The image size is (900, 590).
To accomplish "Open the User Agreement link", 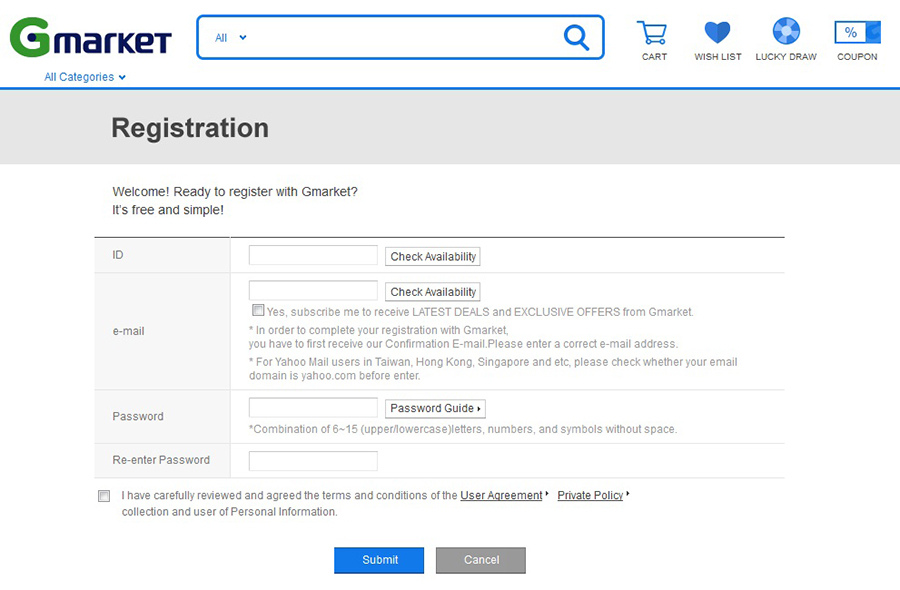I will click(501, 495).
